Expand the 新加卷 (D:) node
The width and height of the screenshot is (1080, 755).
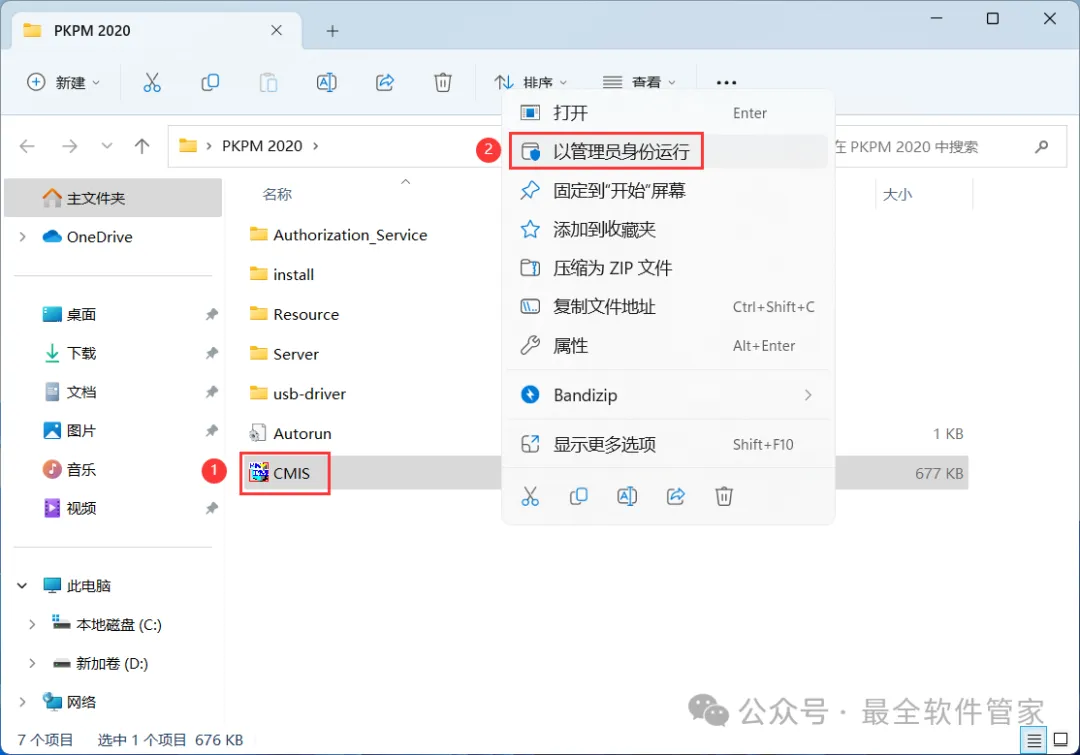point(32,663)
